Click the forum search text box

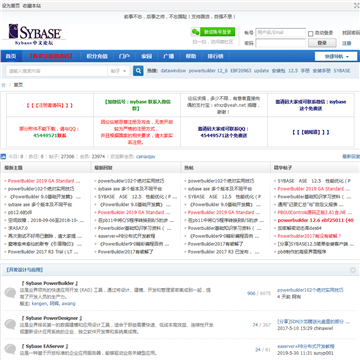[57, 71]
